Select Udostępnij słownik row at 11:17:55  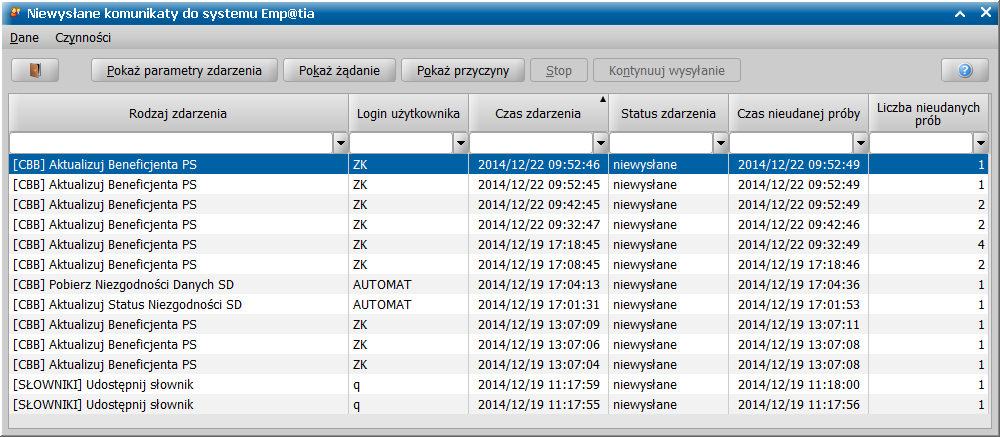point(499,404)
